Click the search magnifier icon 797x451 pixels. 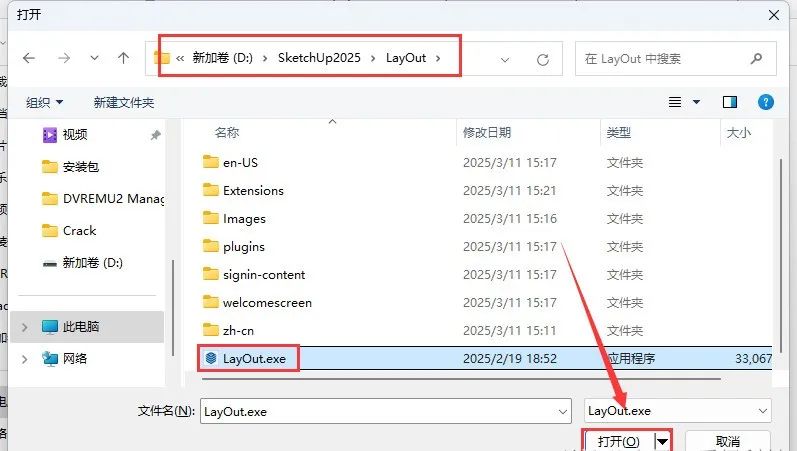[756, 59]
